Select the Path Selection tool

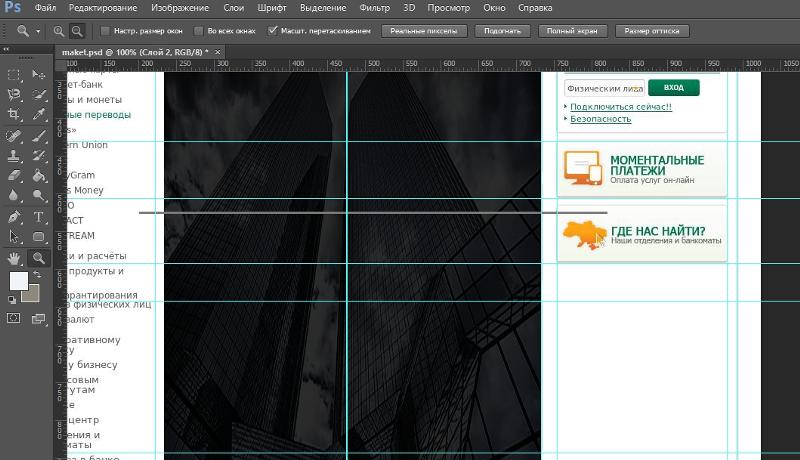click(x=14, y=237)
